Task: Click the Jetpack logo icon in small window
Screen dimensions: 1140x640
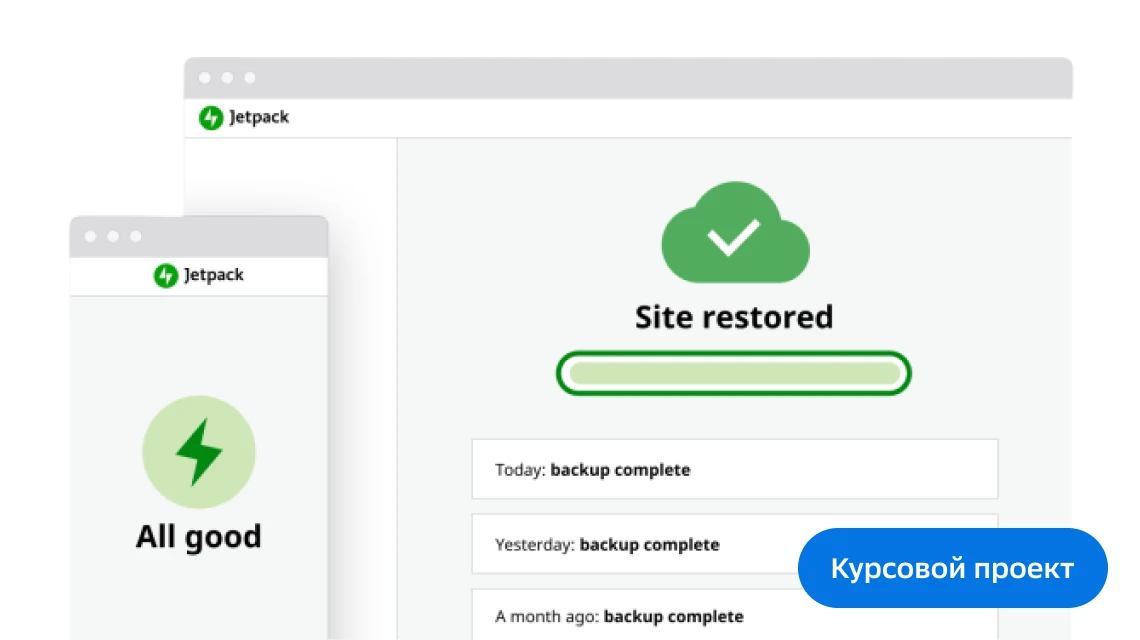Action: pos(166,276)
